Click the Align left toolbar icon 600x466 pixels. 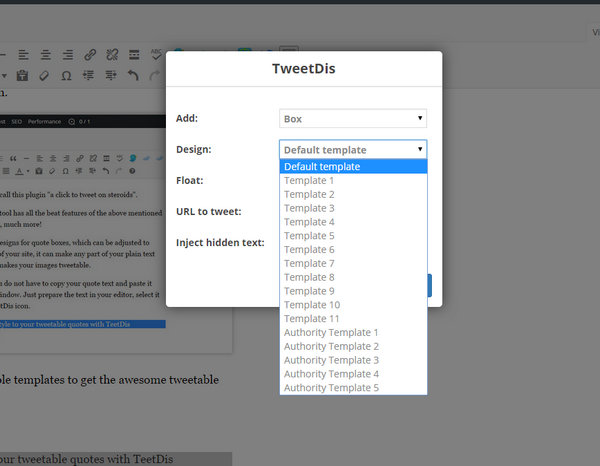(x=23, y=55)
